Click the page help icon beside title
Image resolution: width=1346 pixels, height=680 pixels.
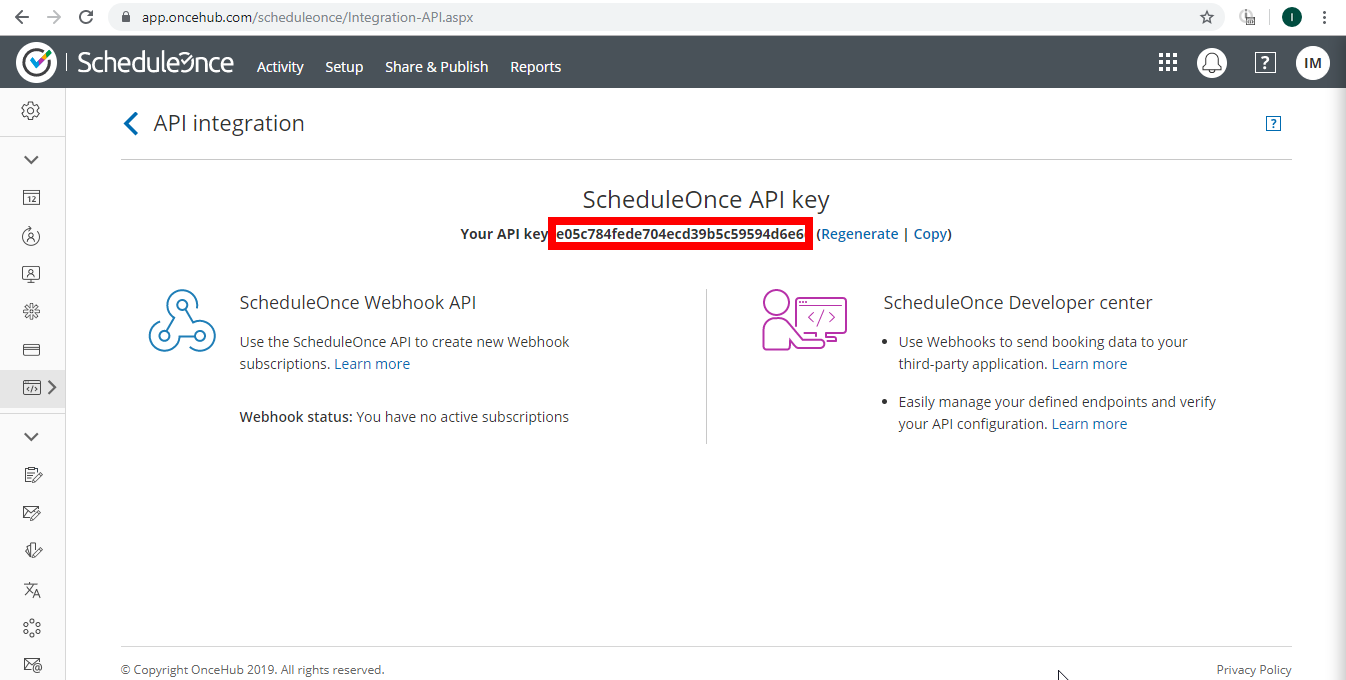pyautogui.click(x=1273, y=124)
